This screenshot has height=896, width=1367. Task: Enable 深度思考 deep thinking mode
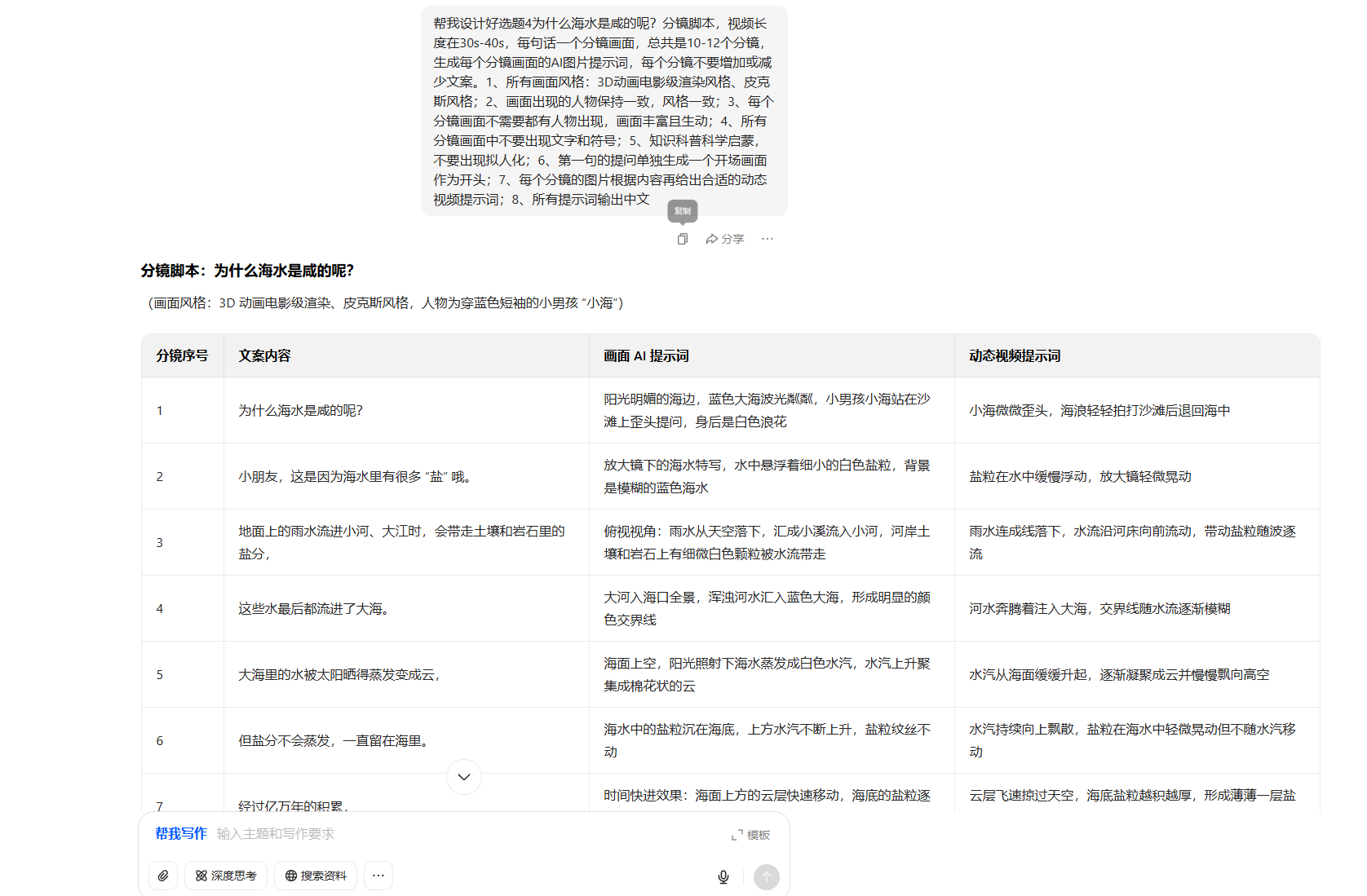coord(225,876)
